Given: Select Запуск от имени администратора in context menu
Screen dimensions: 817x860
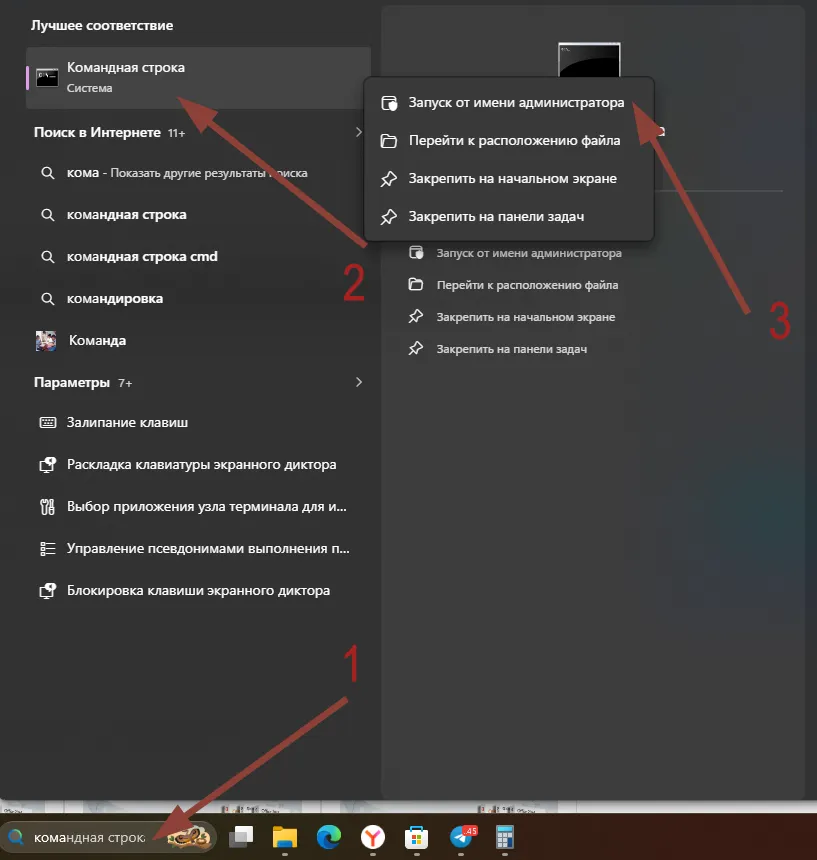Looking at the screenshot, I should [515, 103].
